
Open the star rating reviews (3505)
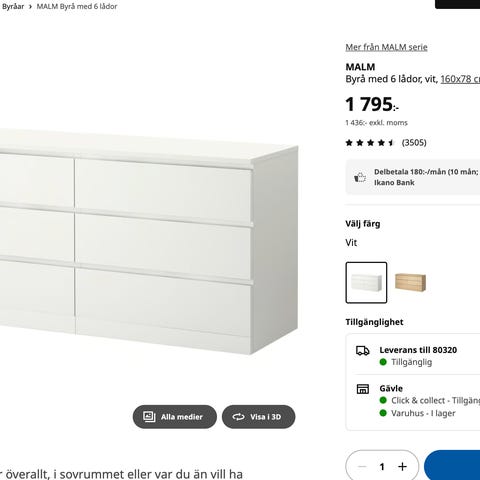pos(386,143)
